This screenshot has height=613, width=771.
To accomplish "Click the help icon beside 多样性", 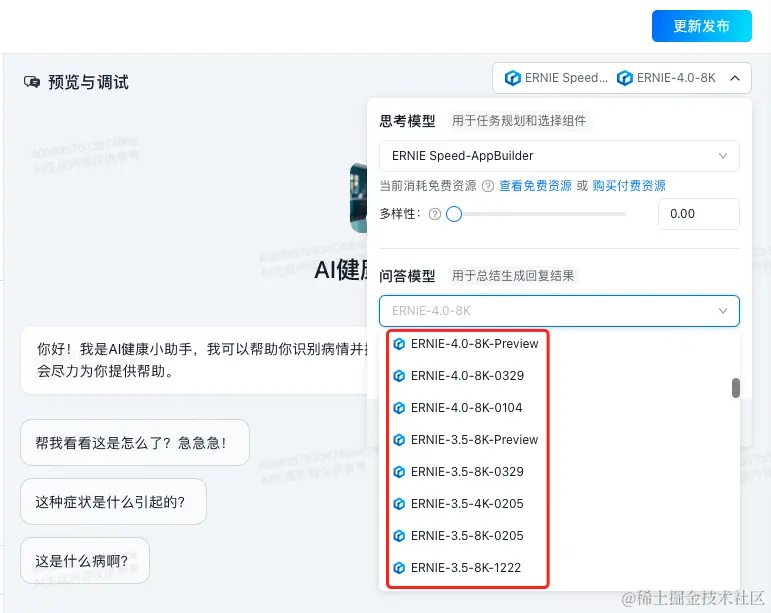I will (435, 214).
